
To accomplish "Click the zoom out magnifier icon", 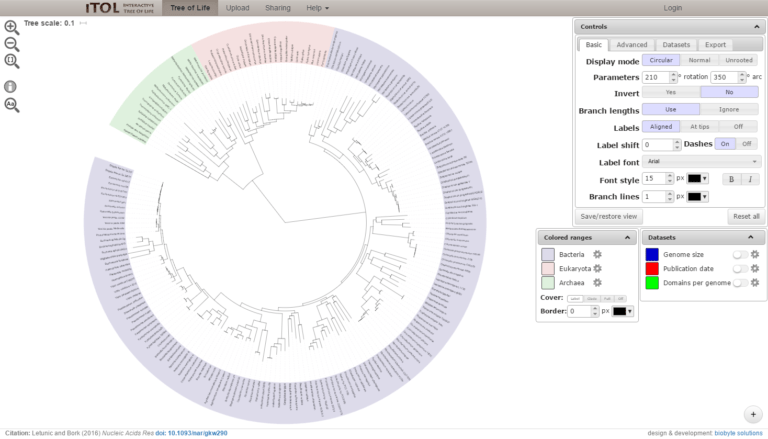I will point(11,45).
